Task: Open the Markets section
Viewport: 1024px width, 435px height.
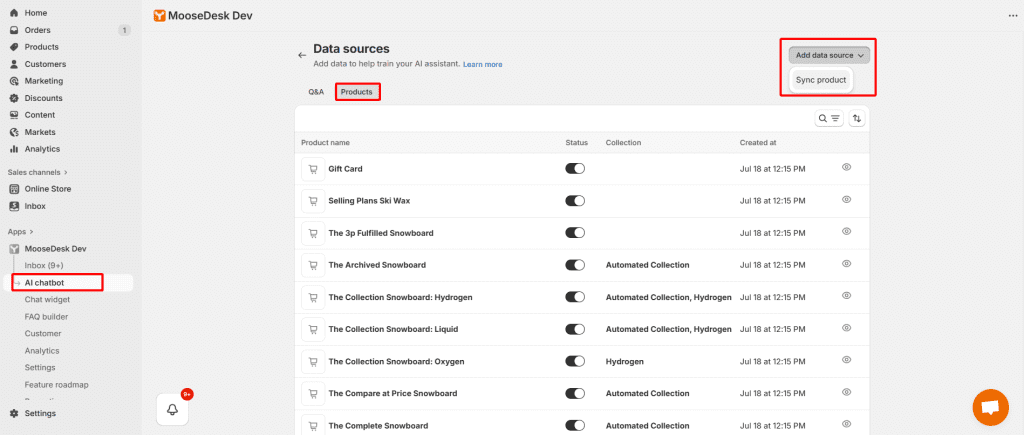Action: click(40, 132)
